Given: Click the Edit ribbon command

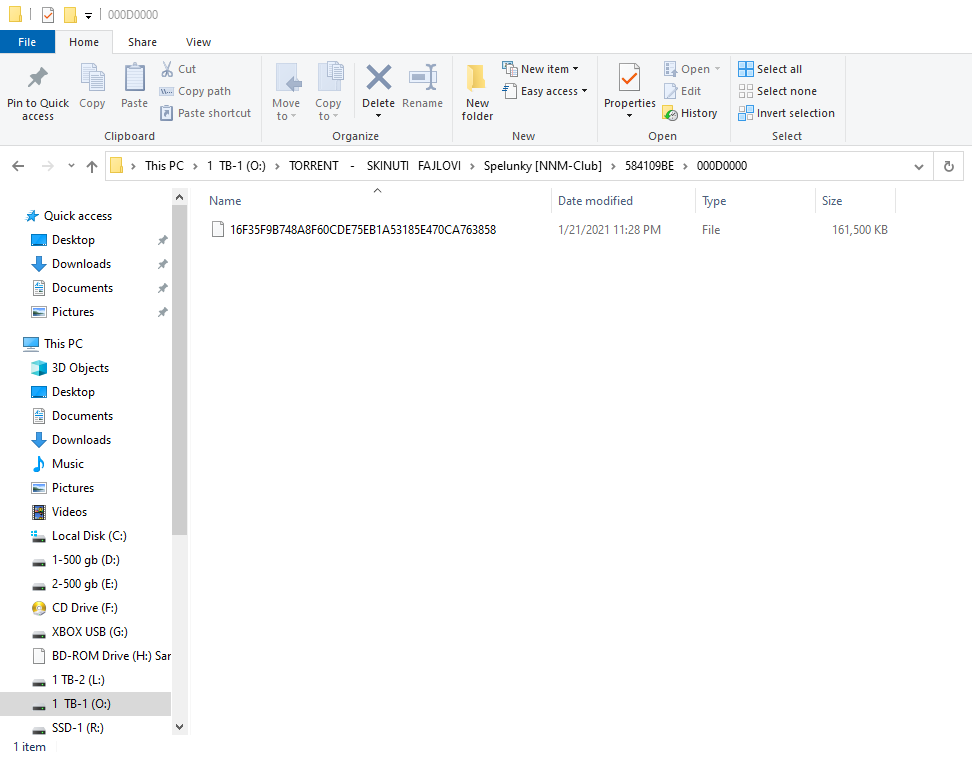Looking at the screenshot, I should point(683,91).
